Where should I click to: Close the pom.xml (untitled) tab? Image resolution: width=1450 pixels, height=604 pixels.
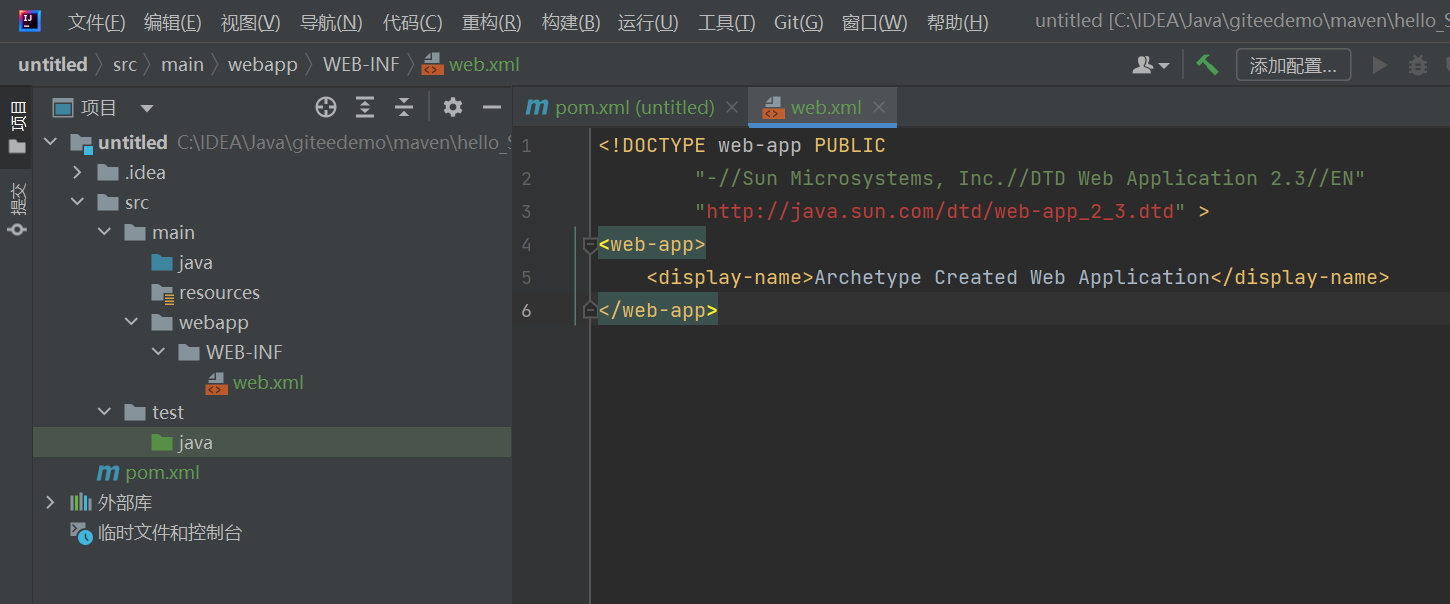pos(732,108)
